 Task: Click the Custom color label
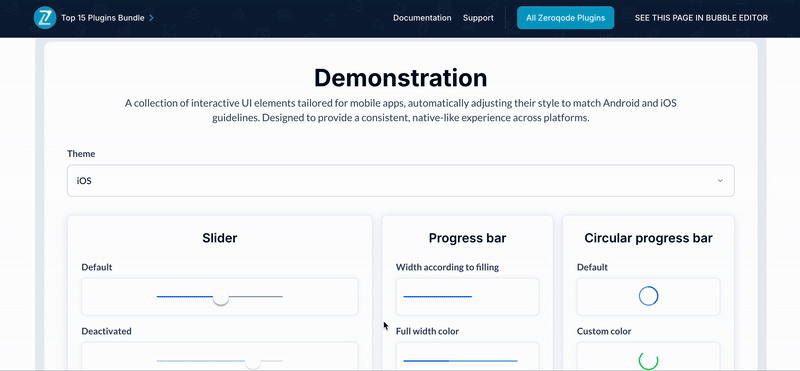(x=604, y=331)
